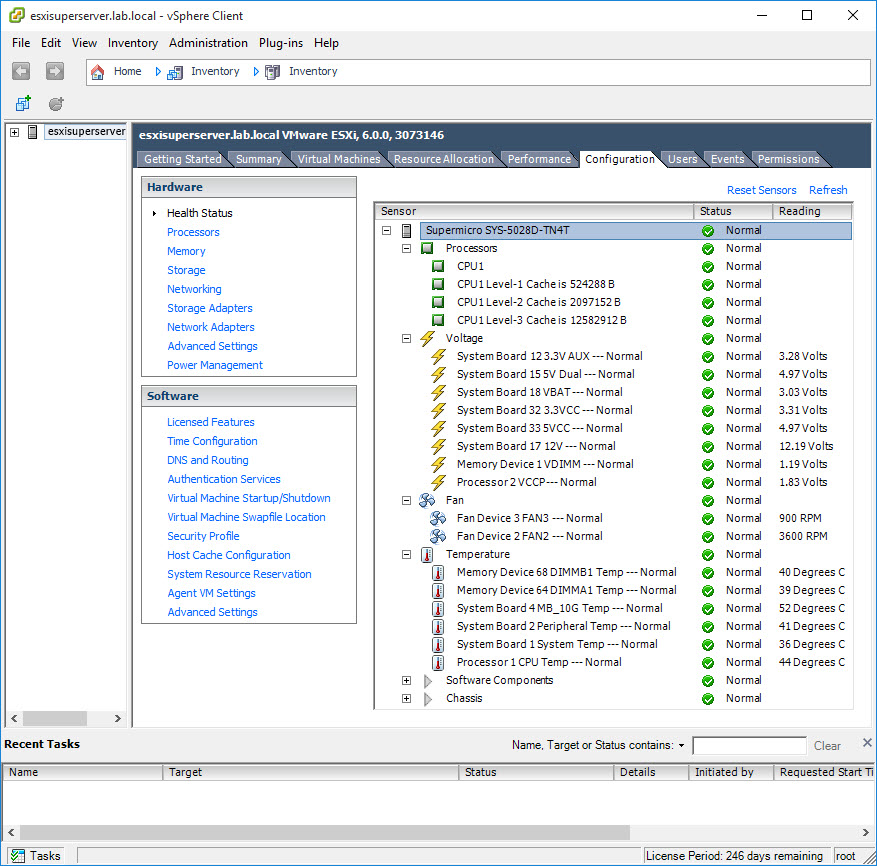Click the green status check for Supermicro SYS-5028D-TN4T
Image resolution: width=877 pixels, height=866 pixels.
click(x=708, y=230)
